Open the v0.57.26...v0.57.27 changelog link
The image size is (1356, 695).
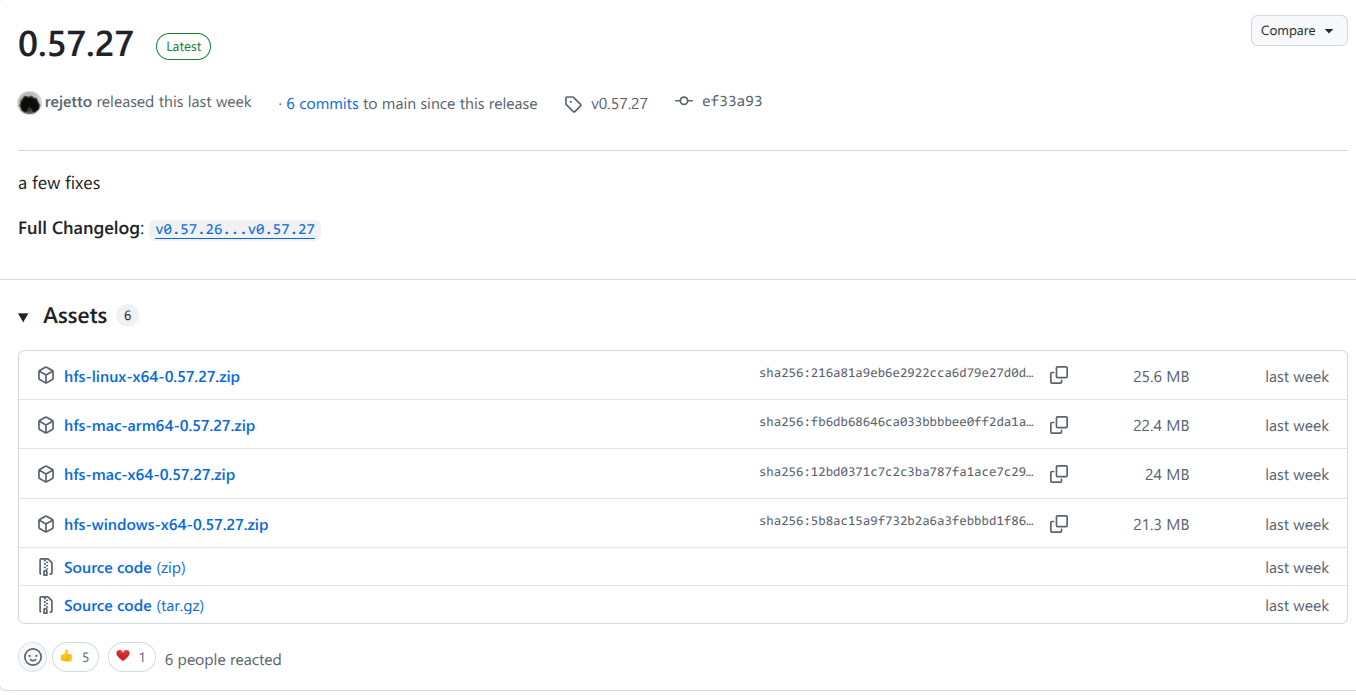[235, 230]
